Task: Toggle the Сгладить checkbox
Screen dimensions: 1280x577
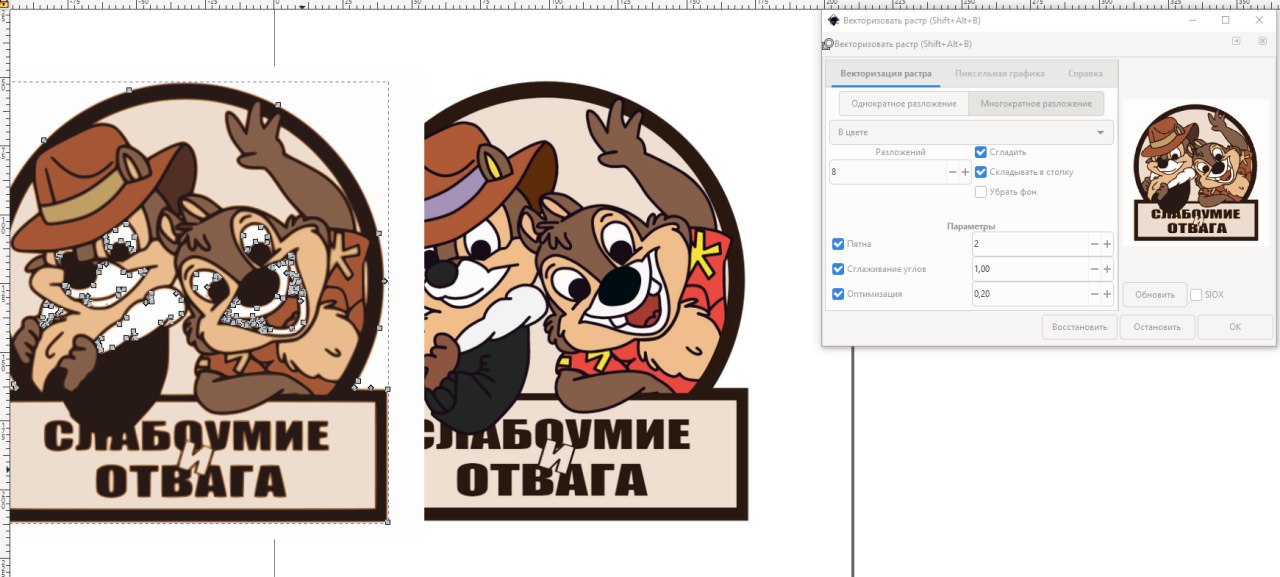Action: (981, 152)
